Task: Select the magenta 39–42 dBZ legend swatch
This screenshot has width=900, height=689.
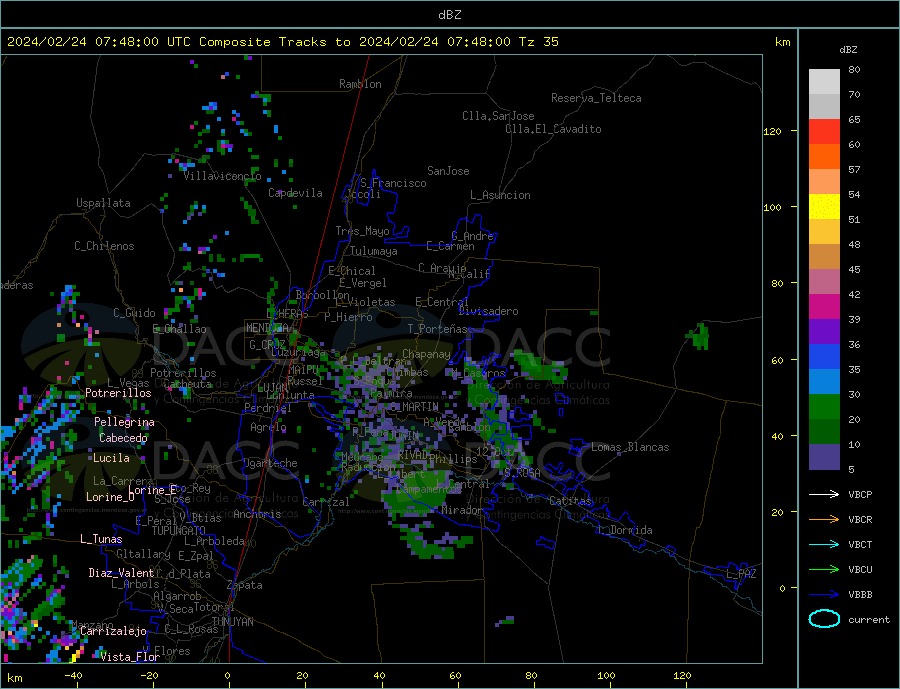Action: 824,307
